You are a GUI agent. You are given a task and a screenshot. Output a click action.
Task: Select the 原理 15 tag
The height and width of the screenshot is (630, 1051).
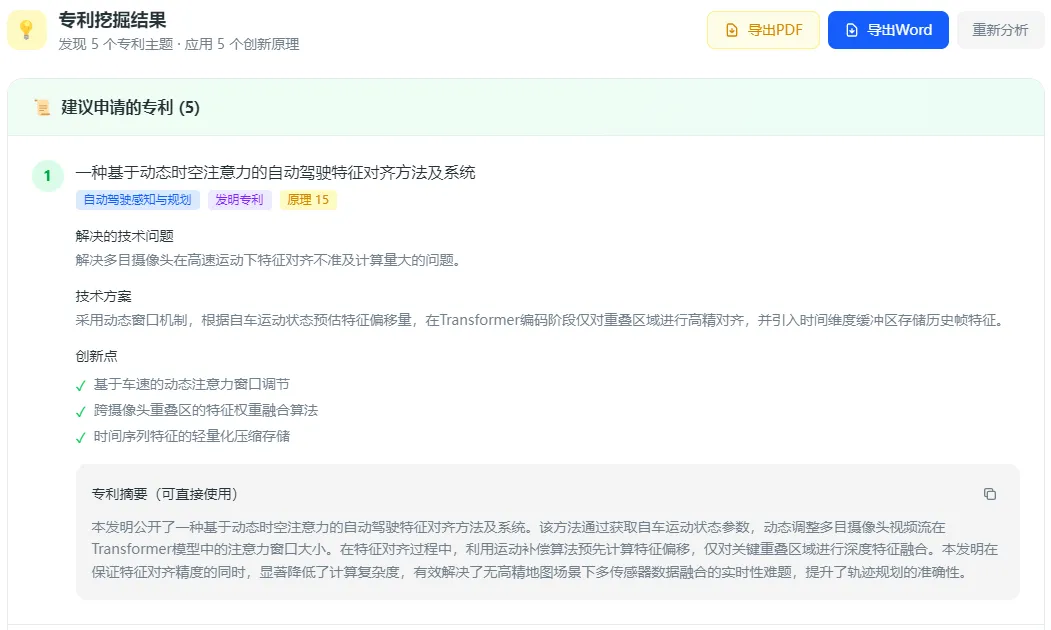(308, 200)
